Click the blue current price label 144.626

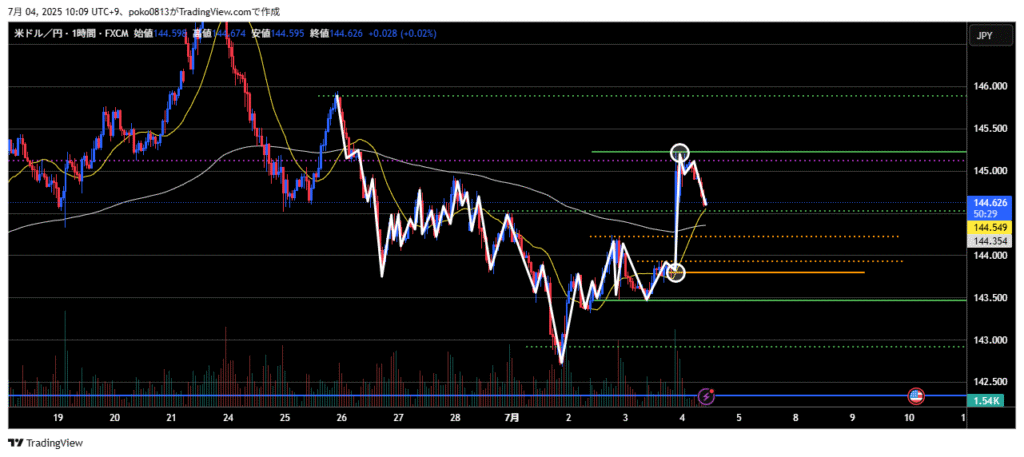[989, 202]
